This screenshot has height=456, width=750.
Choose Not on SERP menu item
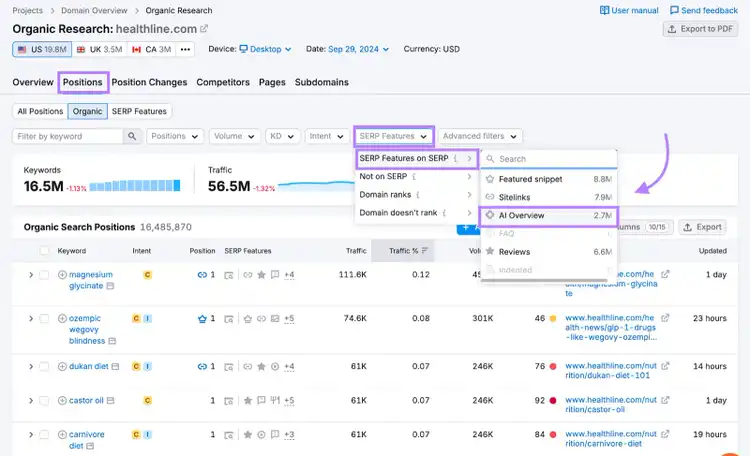coord(417,177)
